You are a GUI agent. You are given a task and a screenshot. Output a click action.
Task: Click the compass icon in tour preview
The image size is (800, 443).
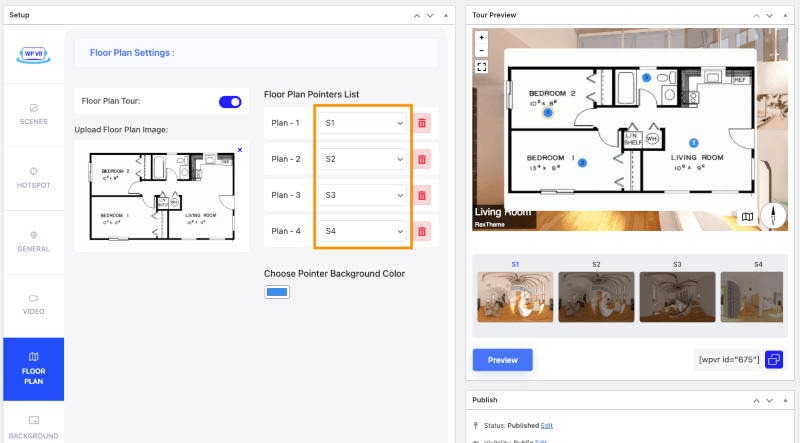pyautogui.click(x=773, y=215)
